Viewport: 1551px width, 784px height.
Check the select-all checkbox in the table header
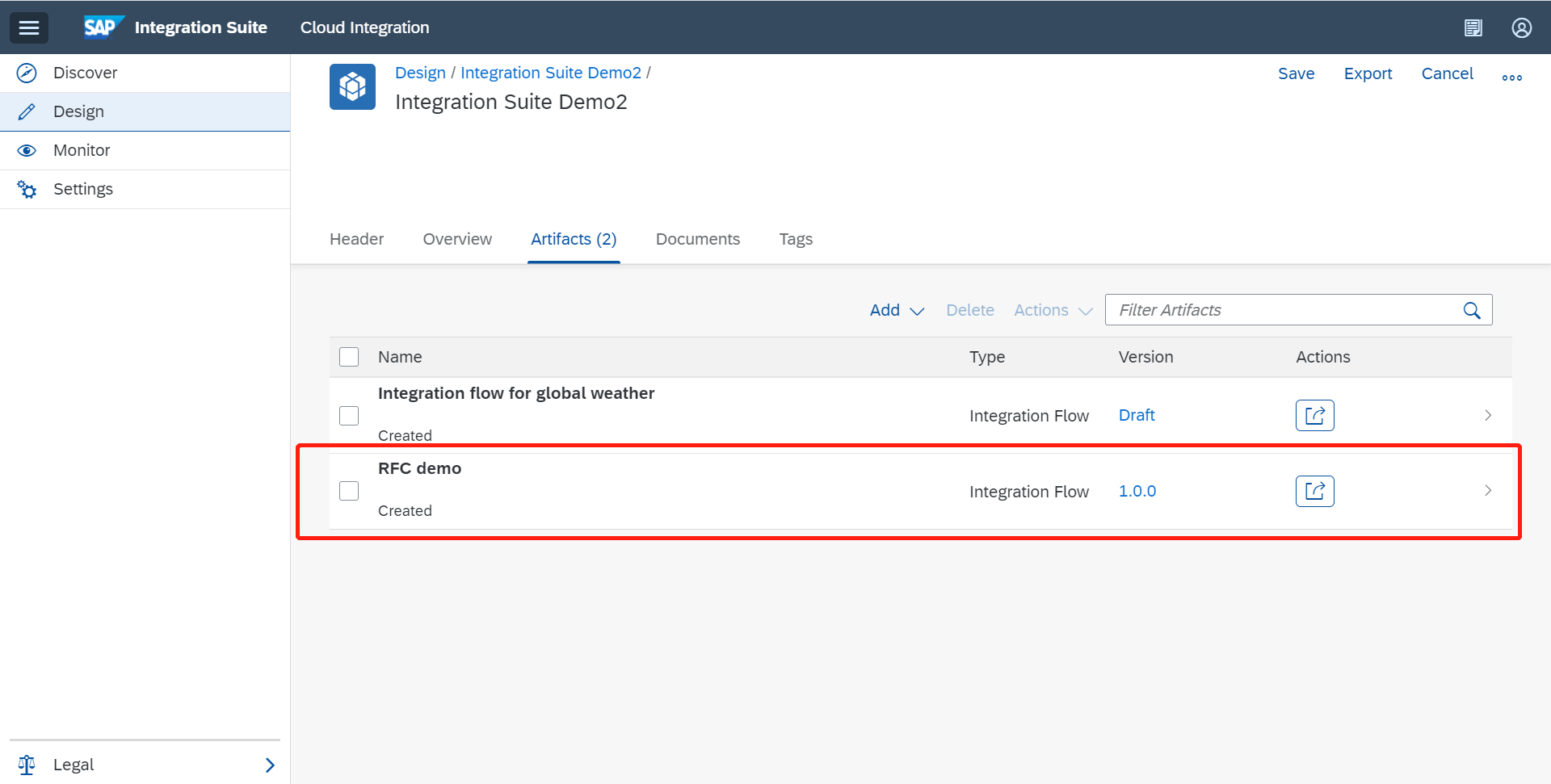[348, 356]
